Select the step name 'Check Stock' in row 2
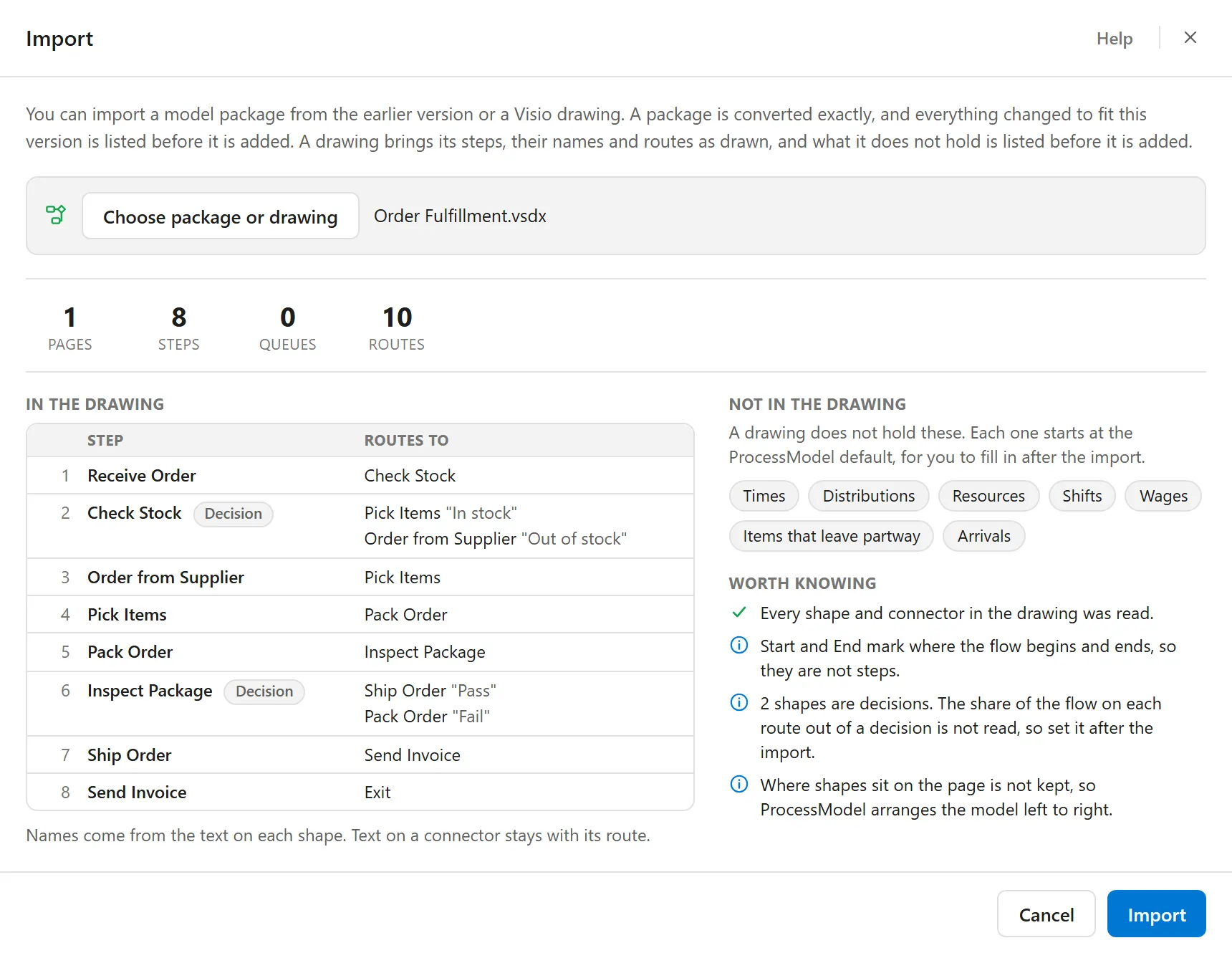 (135, 513)
